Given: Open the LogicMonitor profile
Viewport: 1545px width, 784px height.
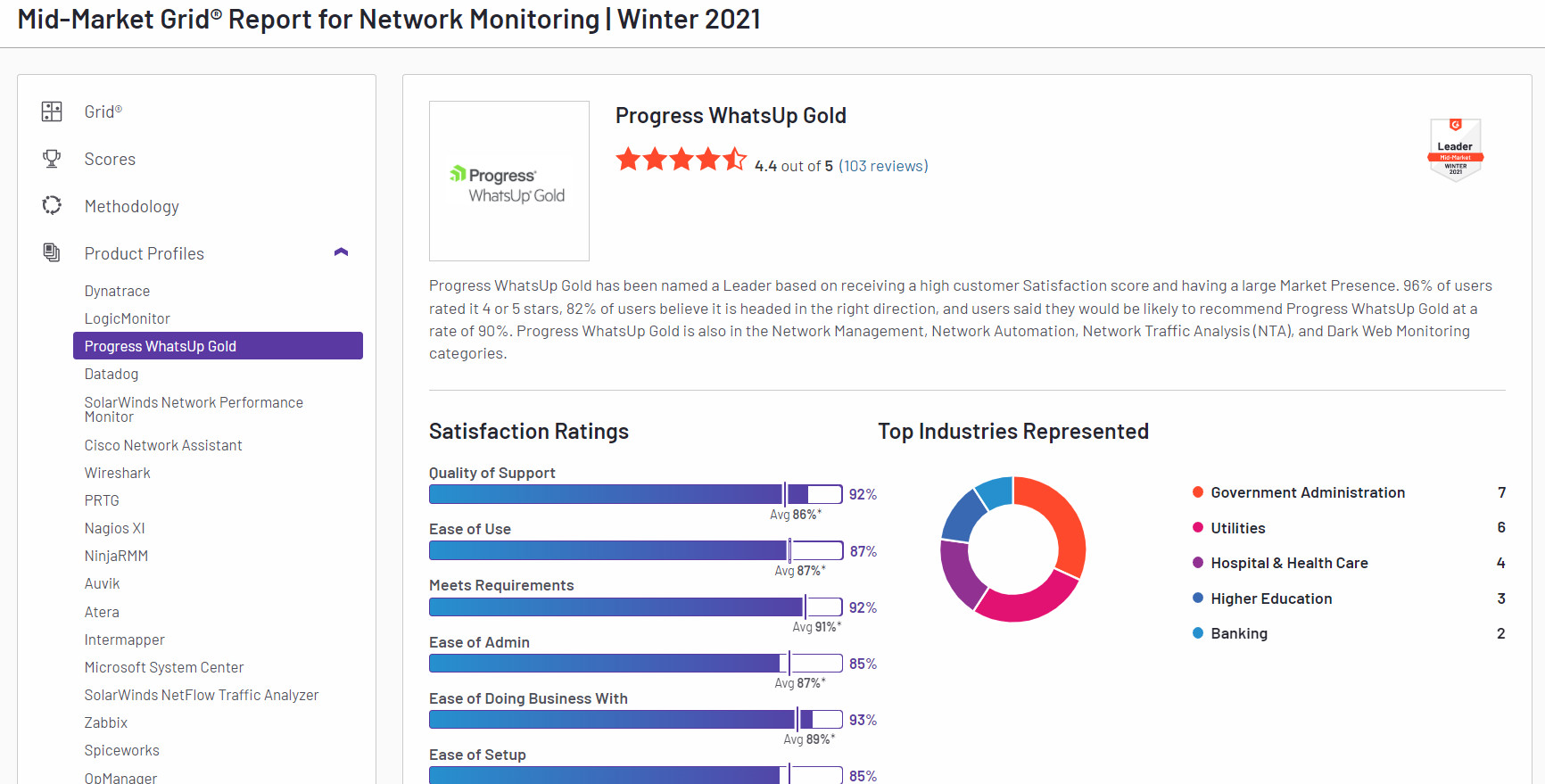Looking at the screenshot, I should (x=127, y=318).
